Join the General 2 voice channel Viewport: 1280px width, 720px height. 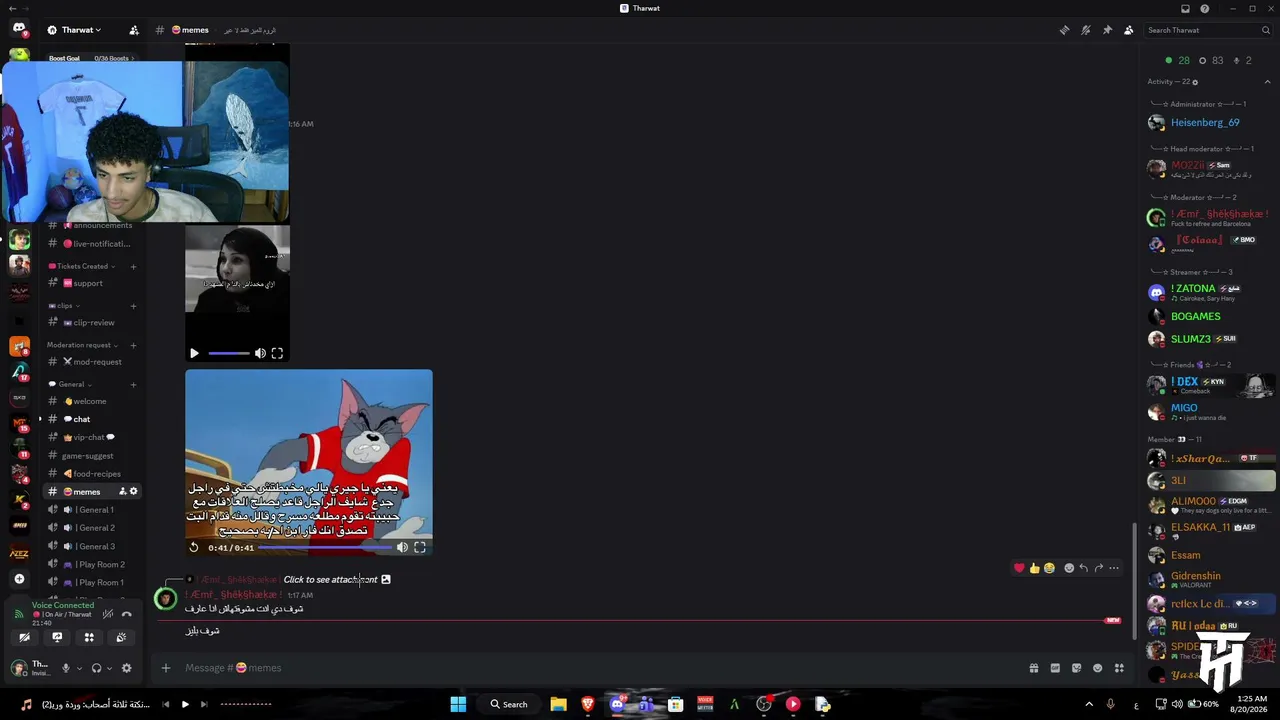(91, 528)
